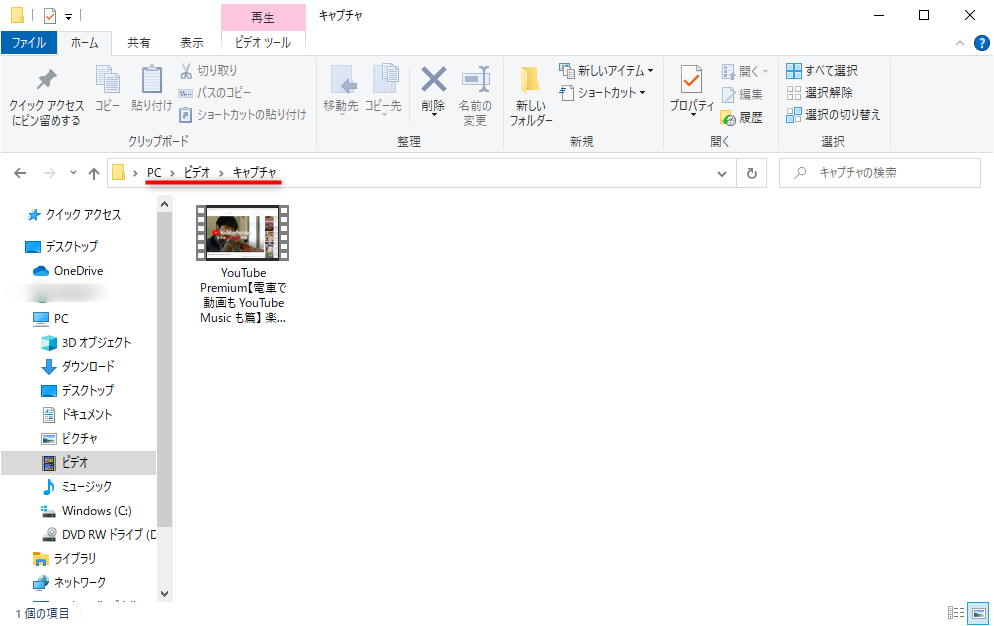Expand address bar history dropdown
Image resolution: width=994 pixels, height=626 pixels.
[x=721, y=174]
